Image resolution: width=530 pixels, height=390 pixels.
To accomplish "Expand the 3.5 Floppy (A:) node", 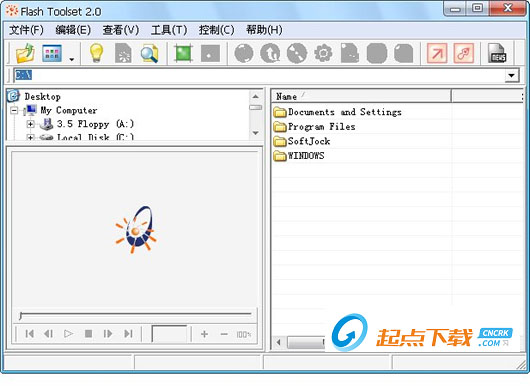I will pyautogui.click(x=30, y=124).
